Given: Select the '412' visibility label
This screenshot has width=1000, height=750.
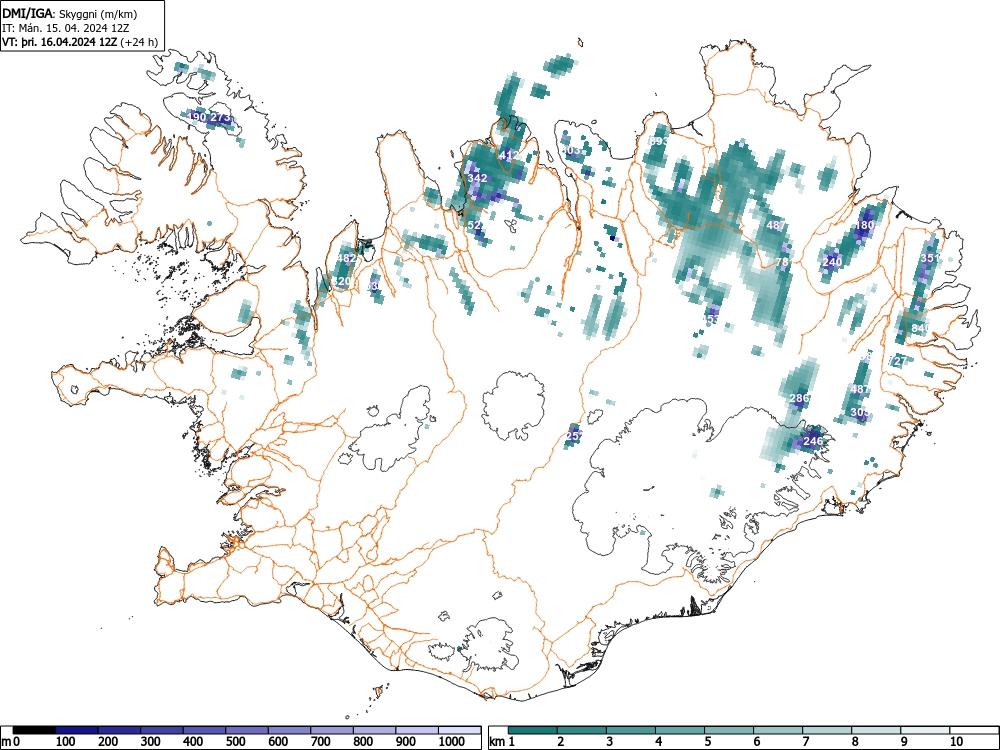Looking at the screenshot, I should (x=509, y=155).
